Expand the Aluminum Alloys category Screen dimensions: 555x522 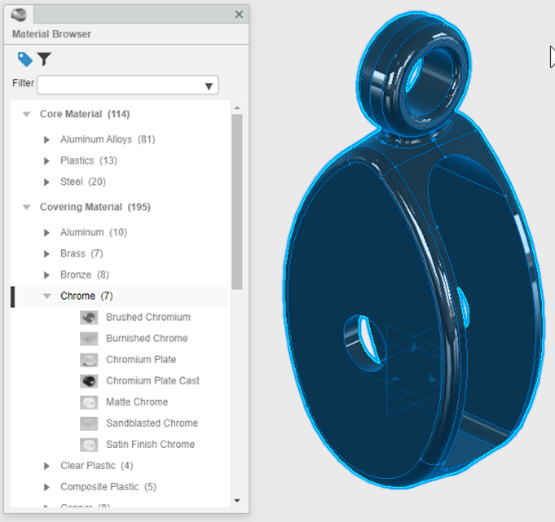46,139
